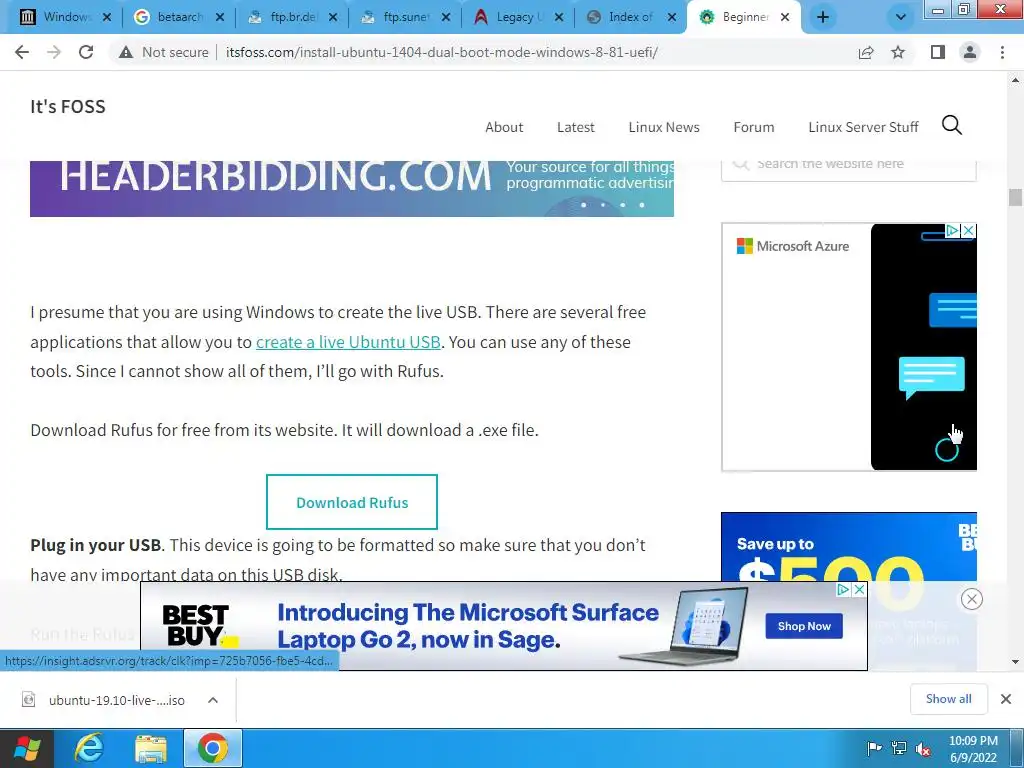Click Show all downloads button
1024x768 pixels.
pos(948,699)
